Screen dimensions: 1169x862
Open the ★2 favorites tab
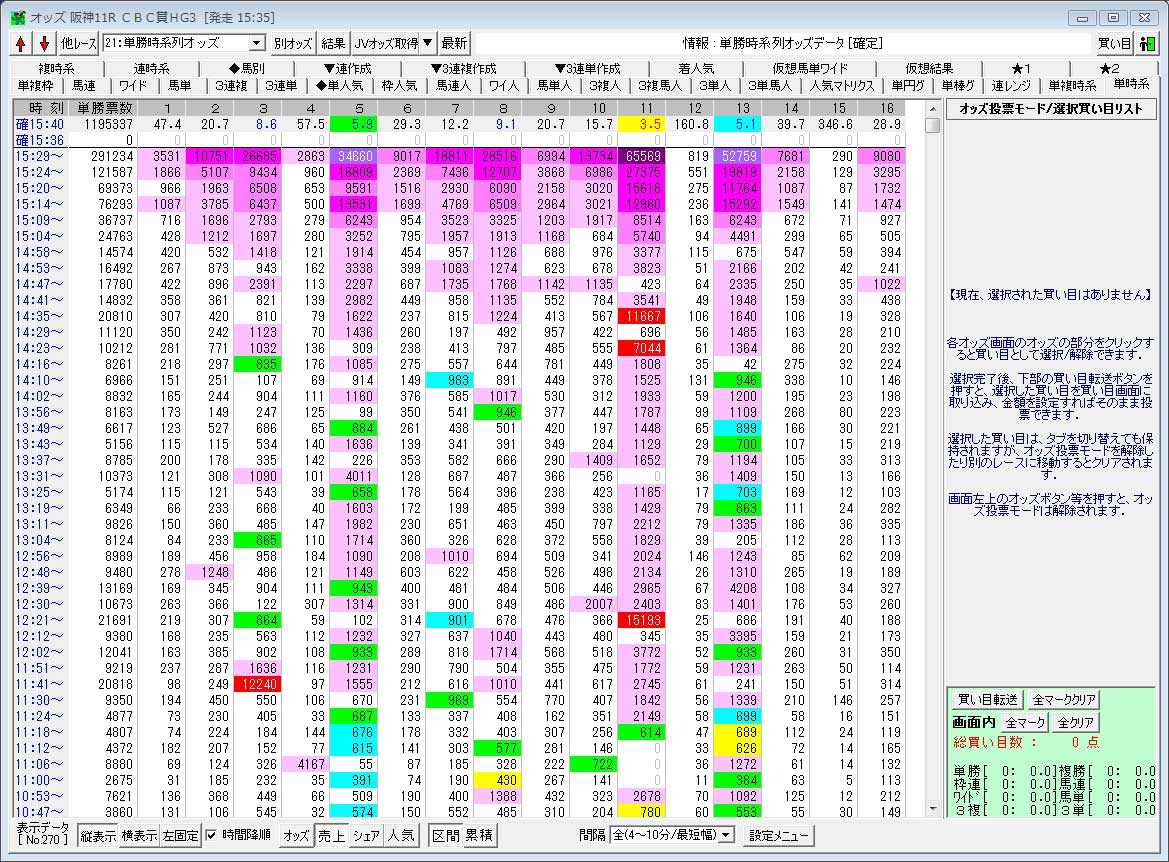point(1109,68)
